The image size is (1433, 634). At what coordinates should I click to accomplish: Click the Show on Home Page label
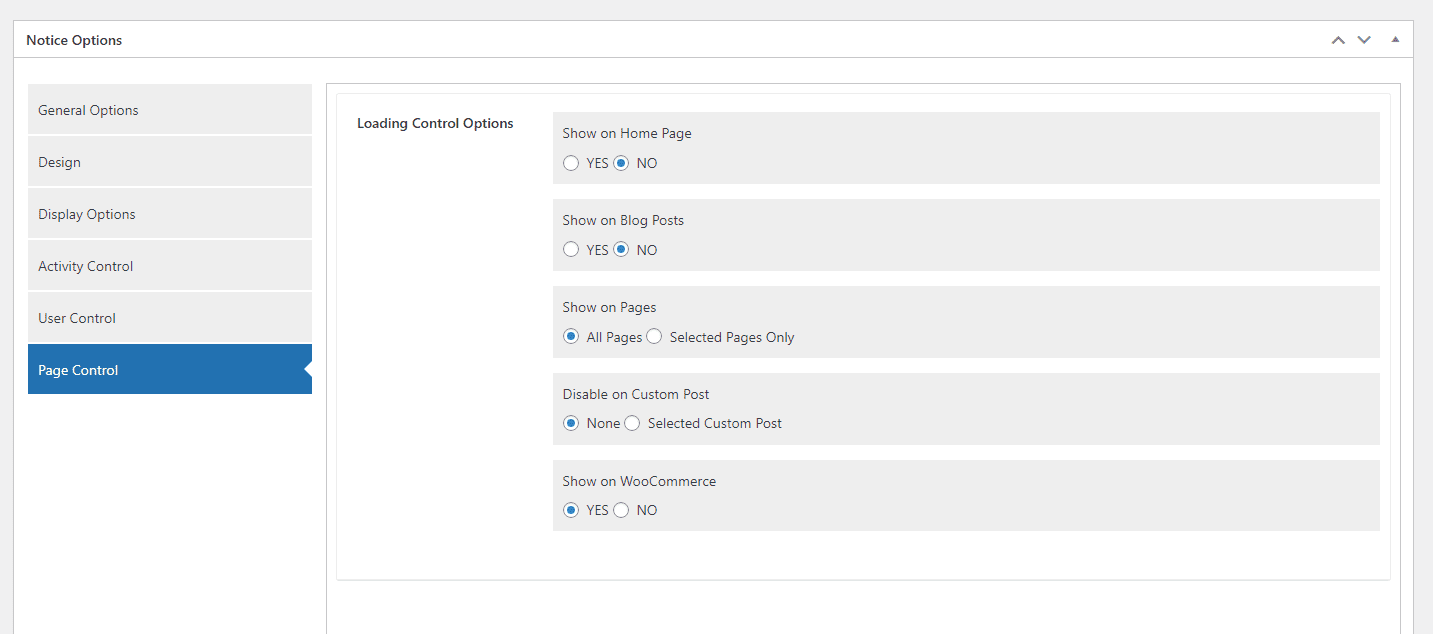[x=627, y=133]
